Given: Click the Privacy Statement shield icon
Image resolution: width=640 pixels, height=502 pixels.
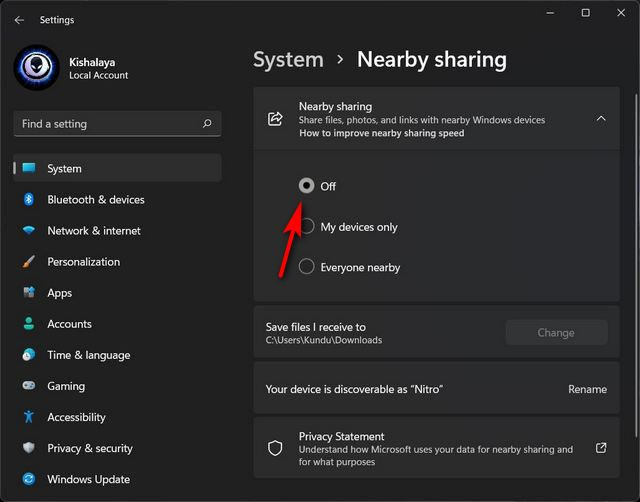Looking at the screenshot, I should tap(275, 448).
